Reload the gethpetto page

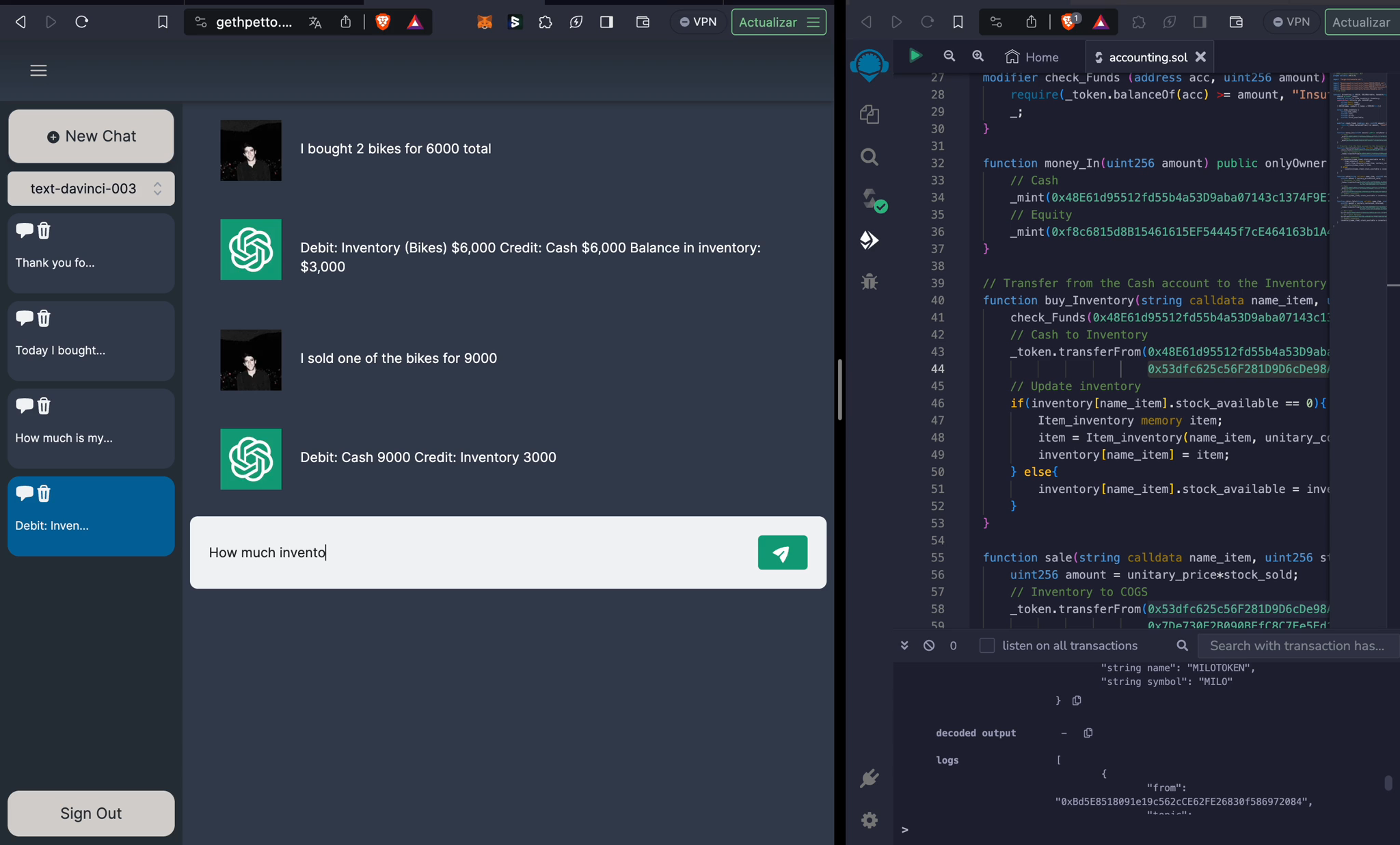pos(81,22)
